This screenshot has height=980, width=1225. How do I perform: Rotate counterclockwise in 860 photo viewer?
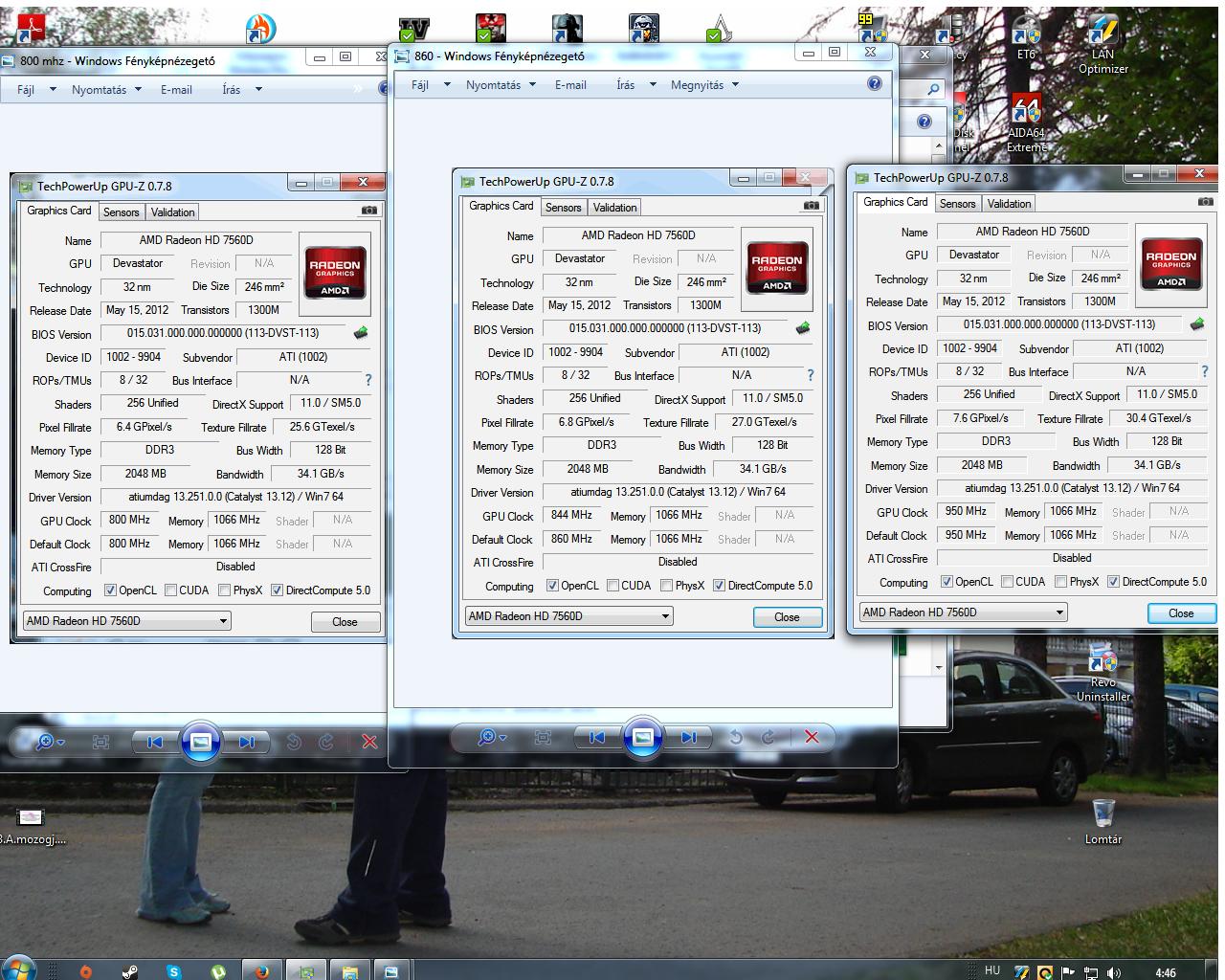[x=735, y=737]
